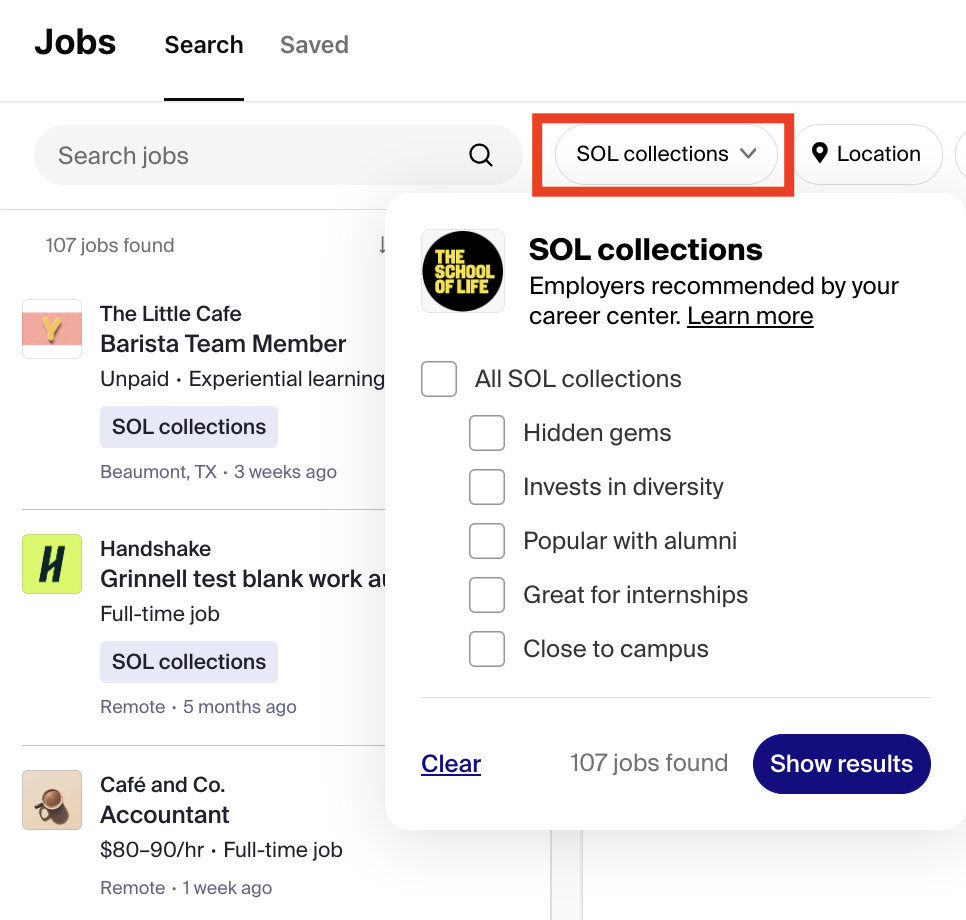Image resolution: width=966 pixels, height=920 pixels.
Task: Enable the Hidden gems checkbox
Action: (487, 433)
